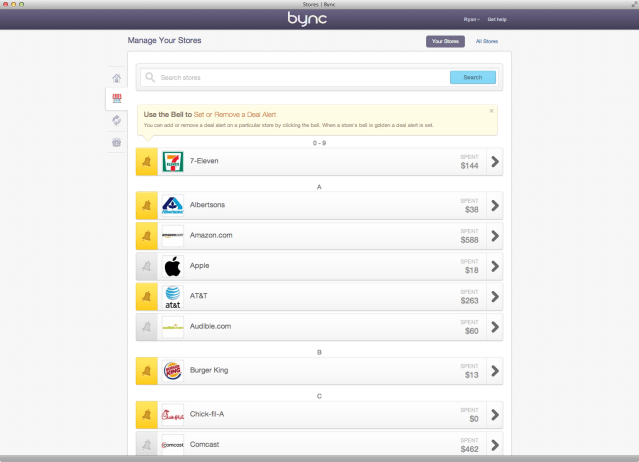Toggle the Burger King deal alert bell
This screenshot has height=462, width=639.
click(147, 371)
